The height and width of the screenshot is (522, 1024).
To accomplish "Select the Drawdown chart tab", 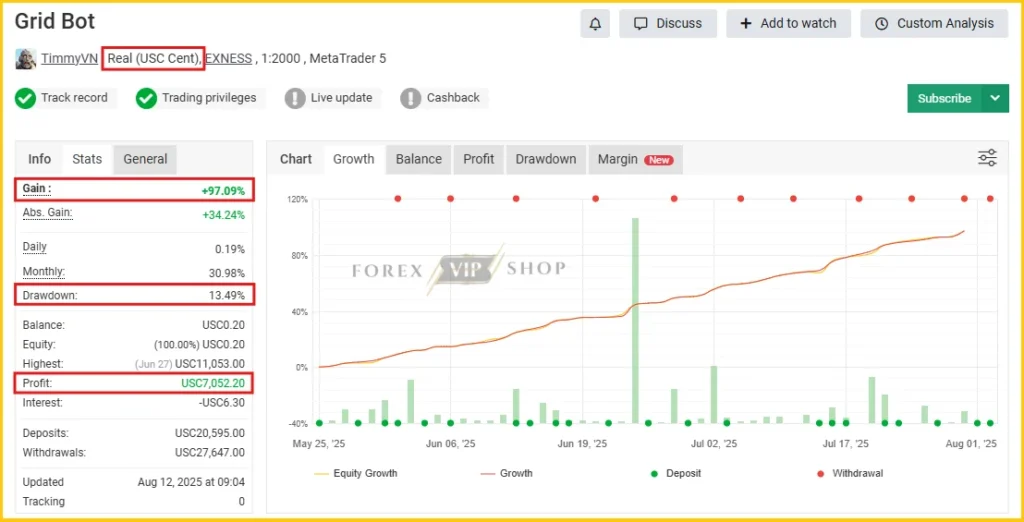I will tap(545, 159).
